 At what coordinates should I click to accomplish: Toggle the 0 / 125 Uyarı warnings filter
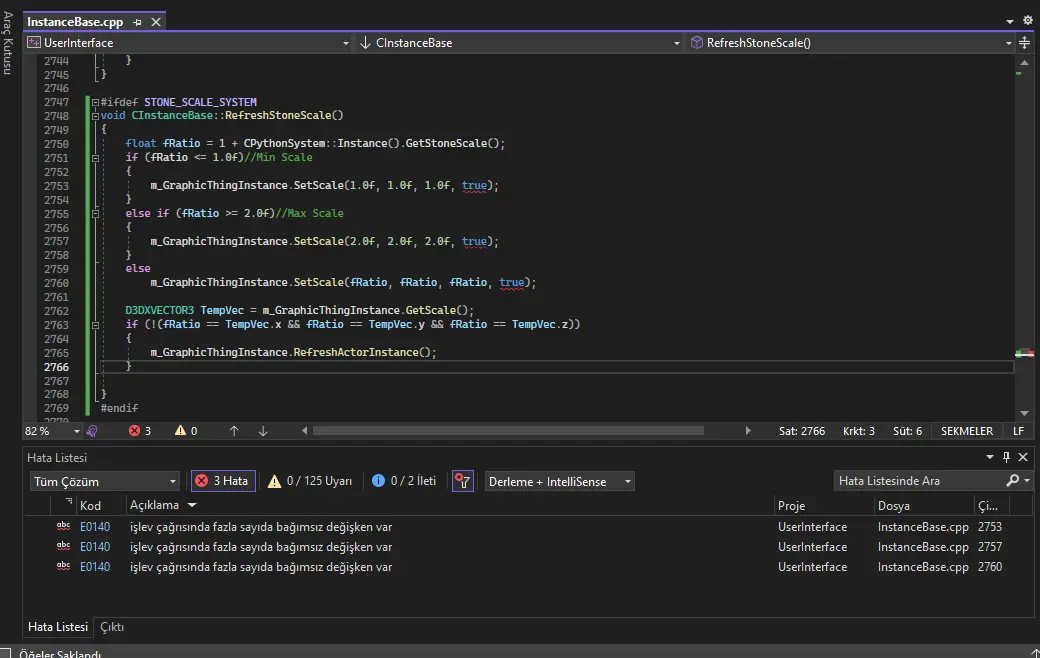(x=310, y=481)
